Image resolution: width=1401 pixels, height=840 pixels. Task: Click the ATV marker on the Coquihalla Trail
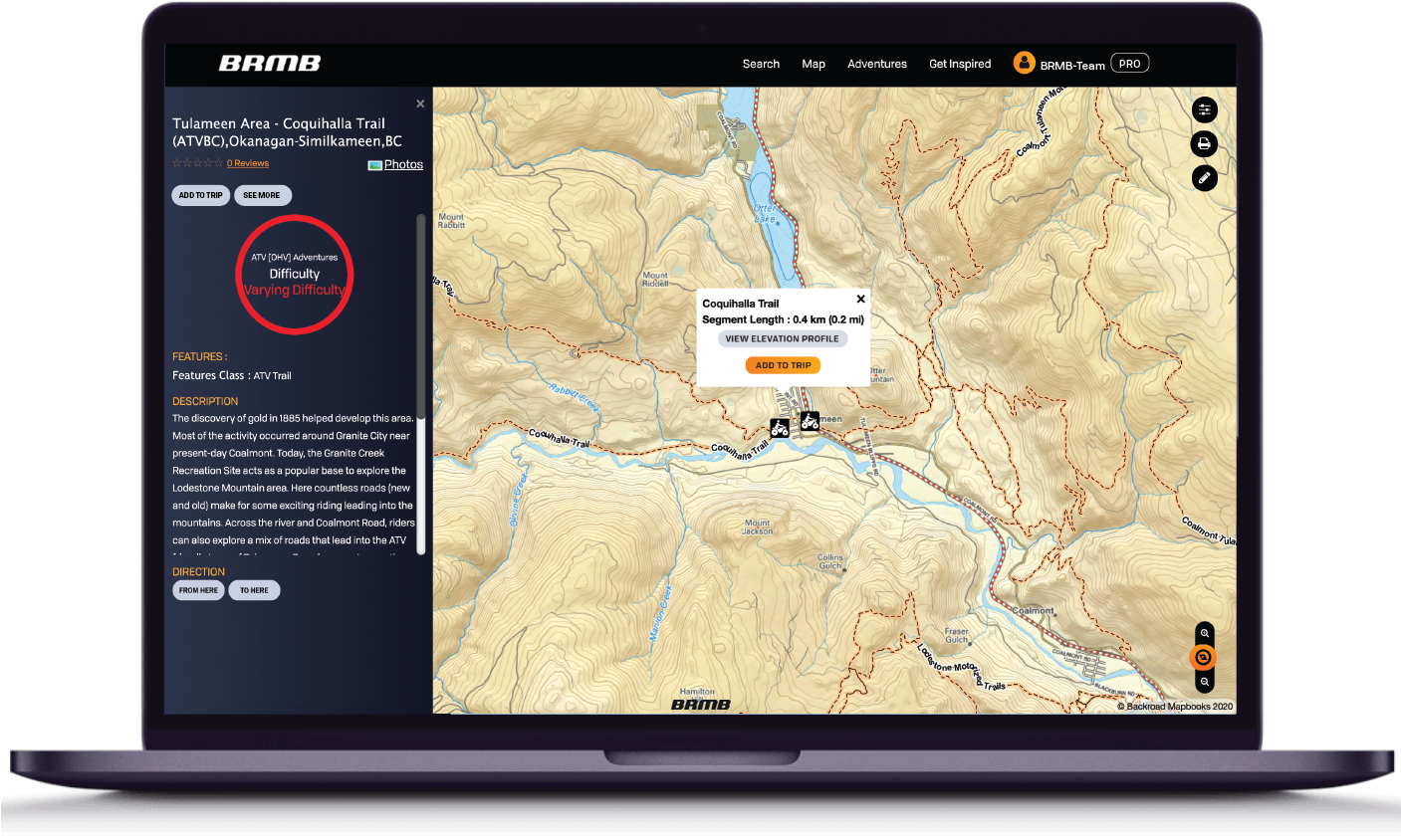coord(780,427)
